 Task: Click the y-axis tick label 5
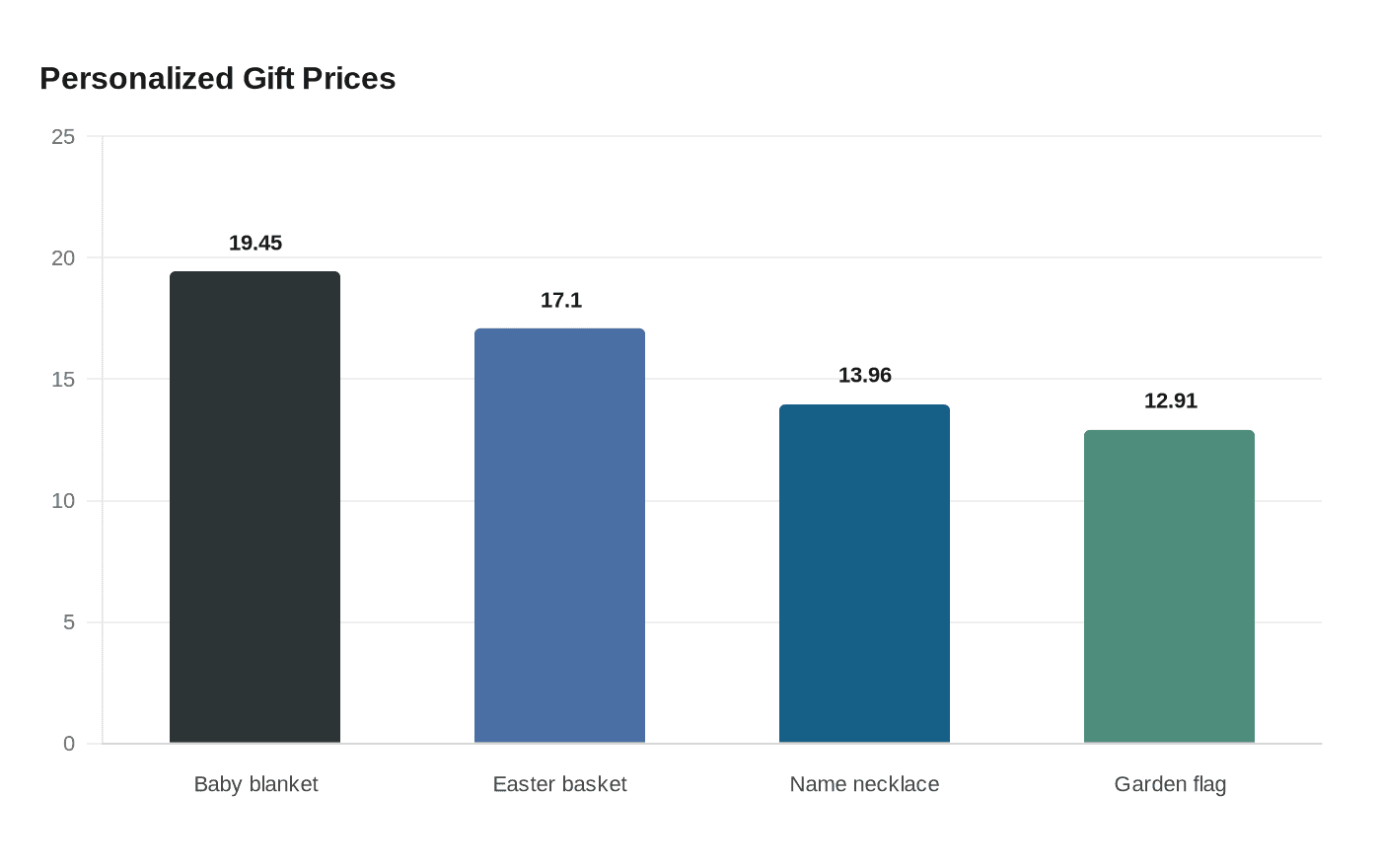pyautogui.click(x=69, y=622)
